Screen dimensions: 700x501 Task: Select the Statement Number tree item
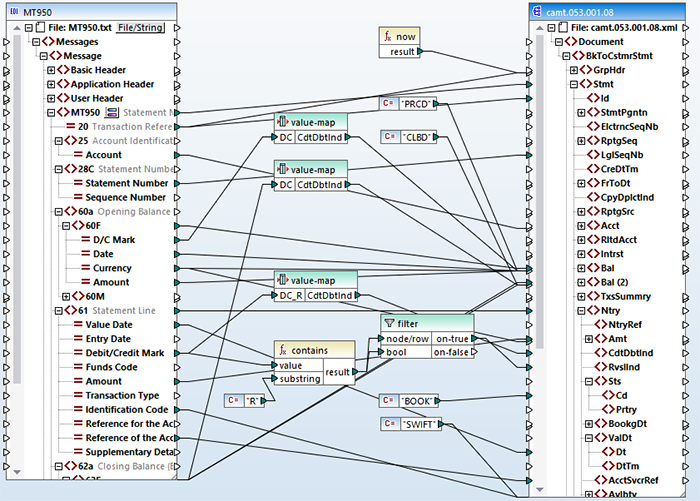tap(126, 183)
